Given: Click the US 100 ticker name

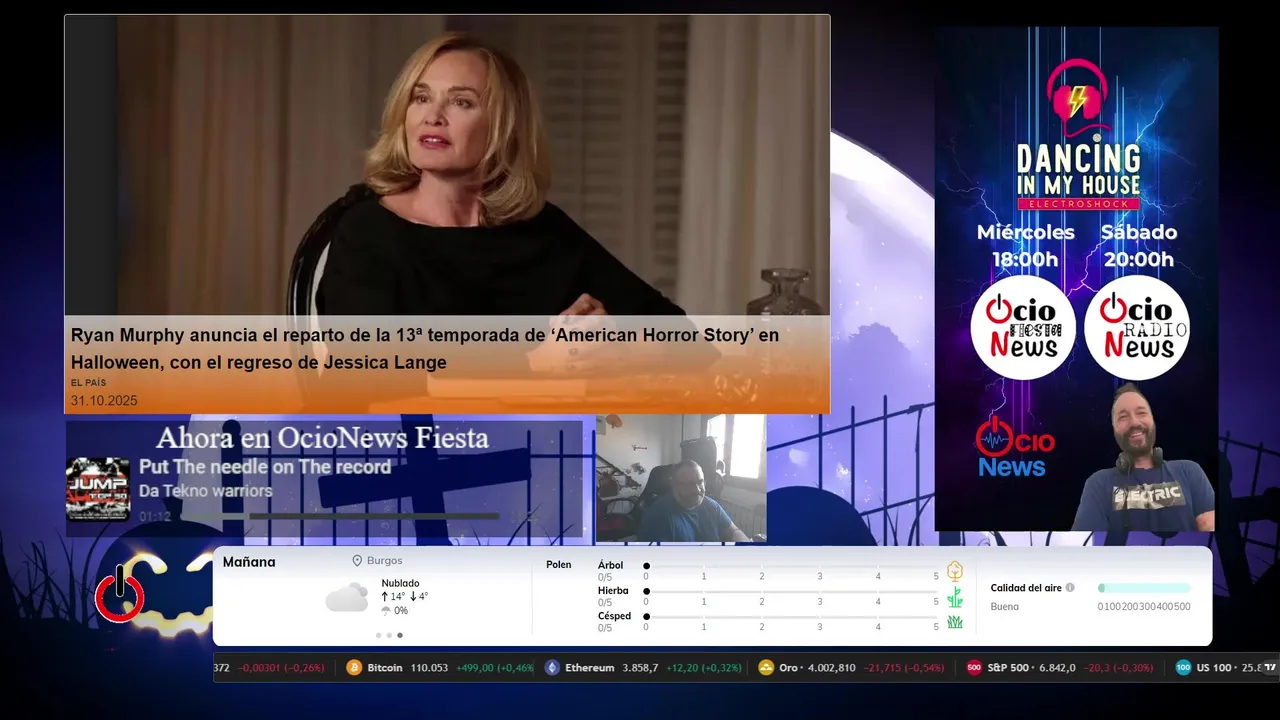Looking at the screenshot, I should point(1214,668).
